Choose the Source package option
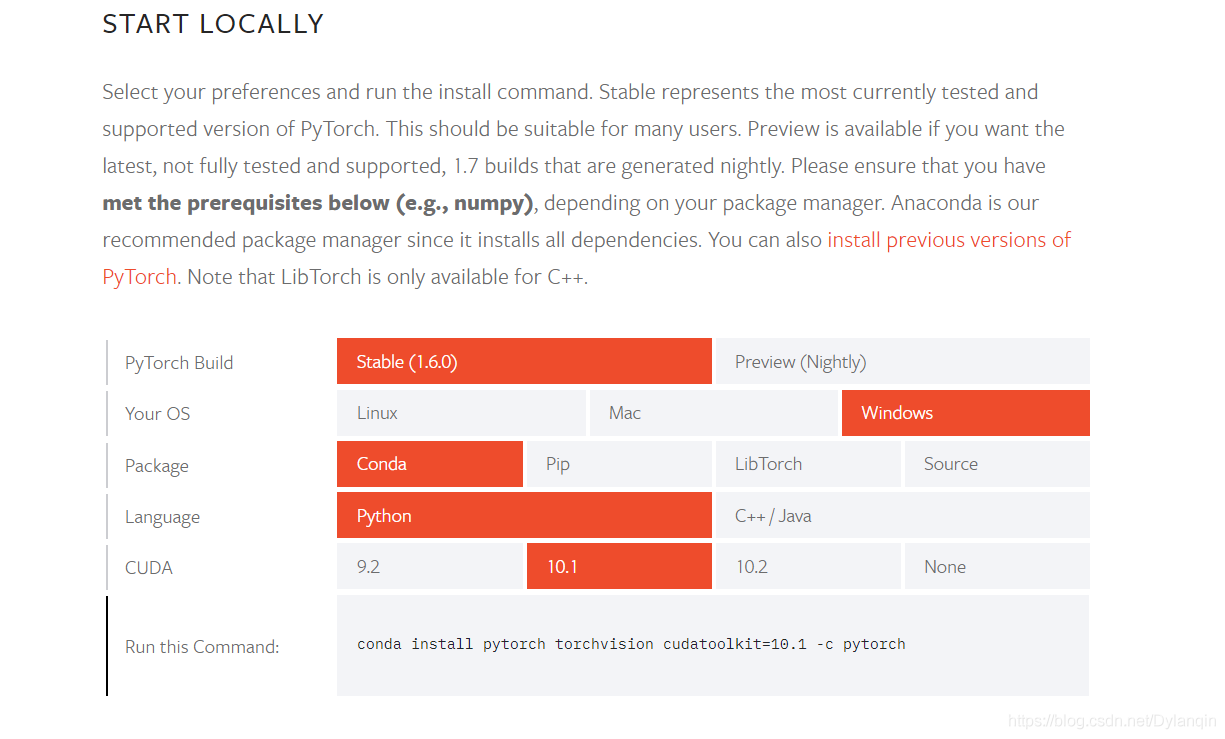1225x739 pixels. (996, 464)
